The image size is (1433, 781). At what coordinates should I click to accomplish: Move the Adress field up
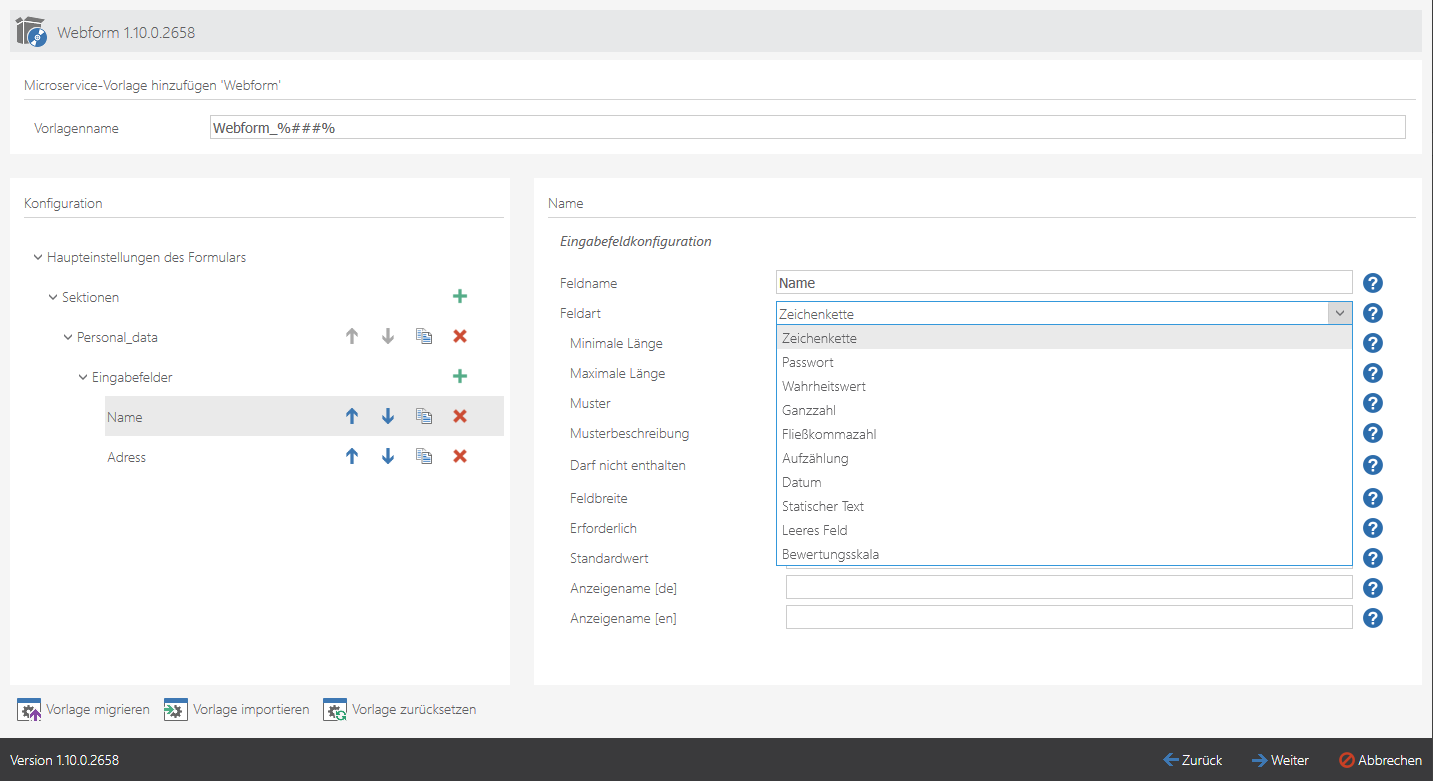[351, 457]
